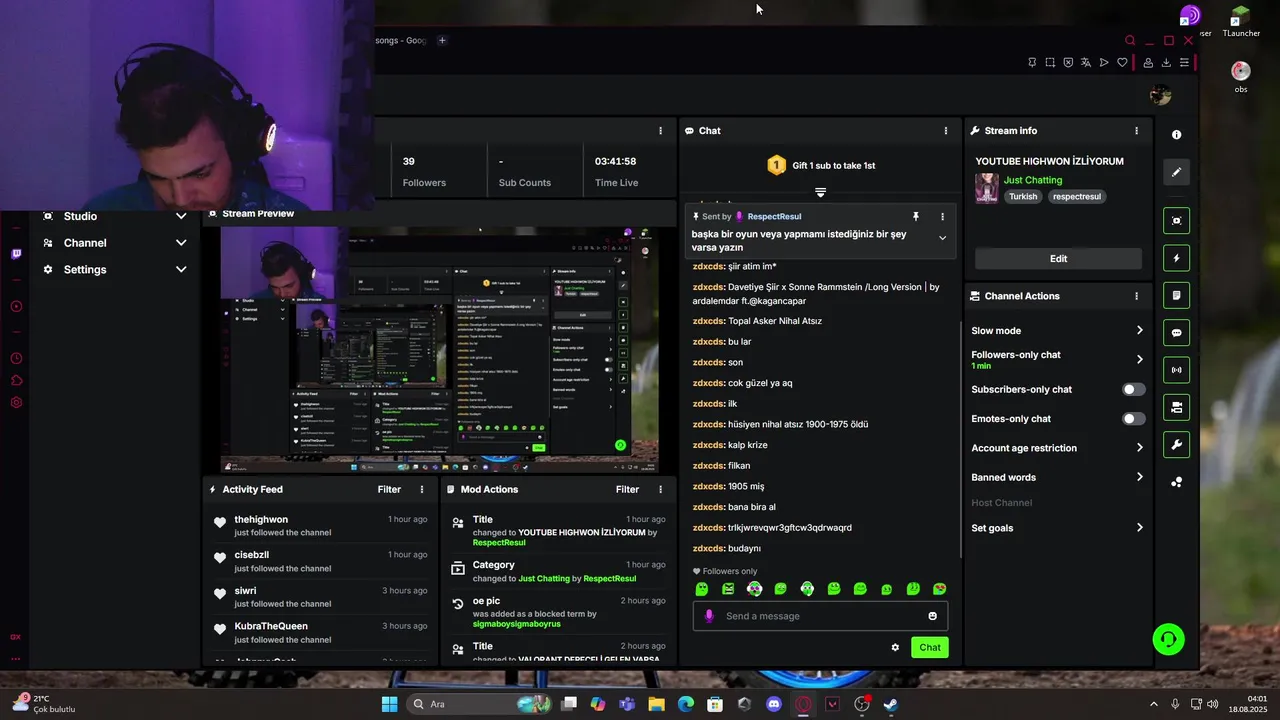
Task: Click the Stream Preview video thumbnail
Action: pyautogui.click(x=439, y=348)
